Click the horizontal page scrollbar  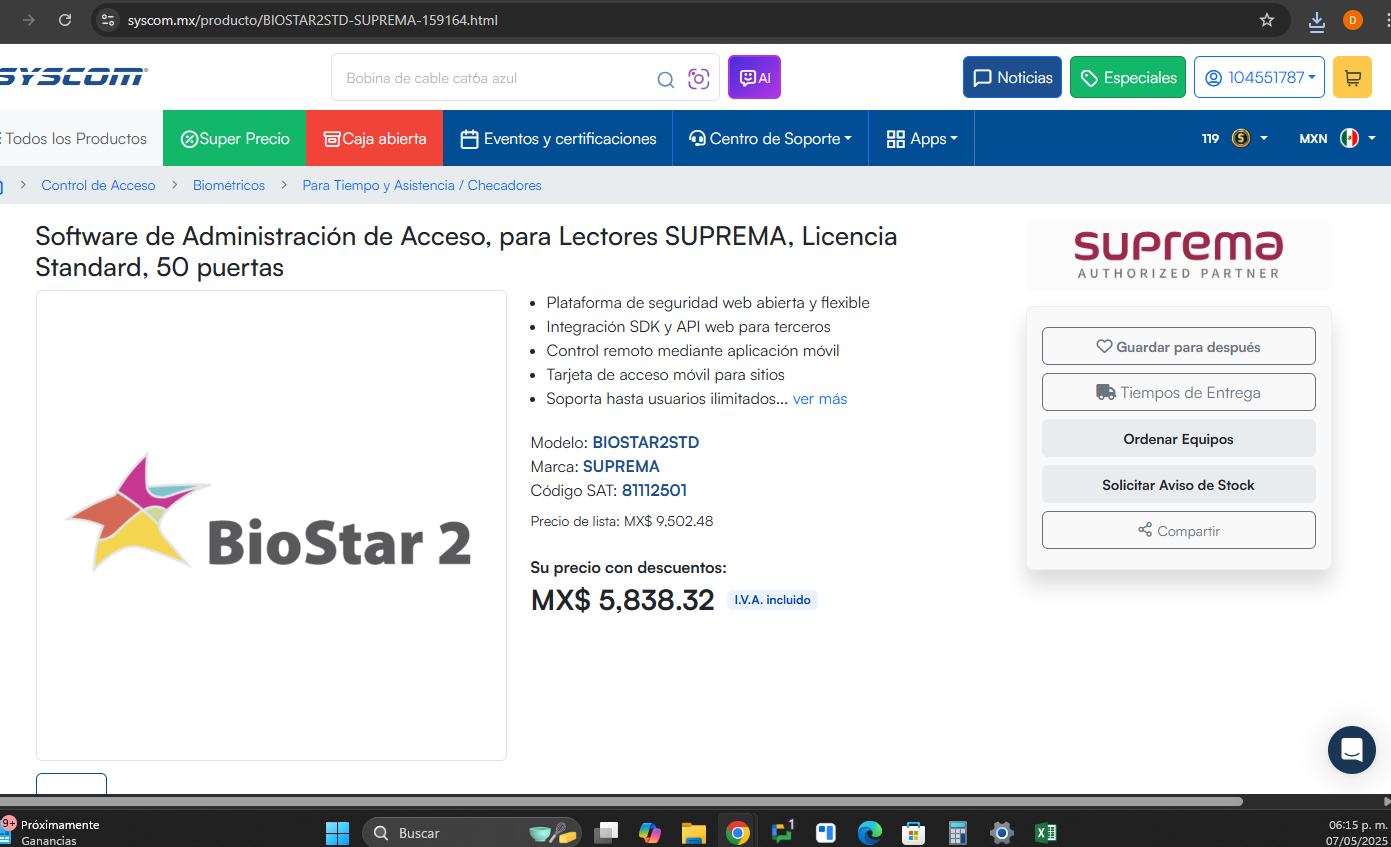pyautogui.click(x=621, y=801)
